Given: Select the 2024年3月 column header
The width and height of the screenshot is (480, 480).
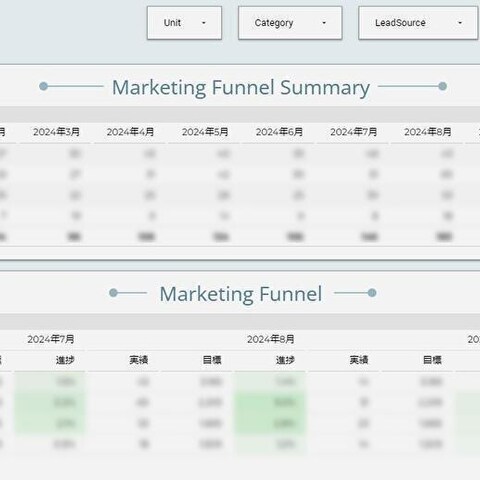Looking at the screenshot, I should click(56, 132).
